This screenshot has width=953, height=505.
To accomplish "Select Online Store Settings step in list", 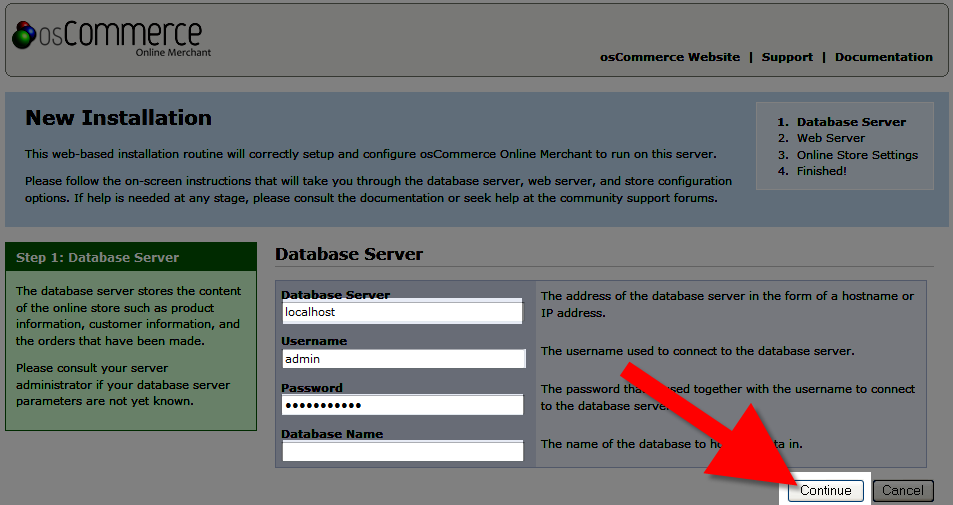I will tap(856, 155).
